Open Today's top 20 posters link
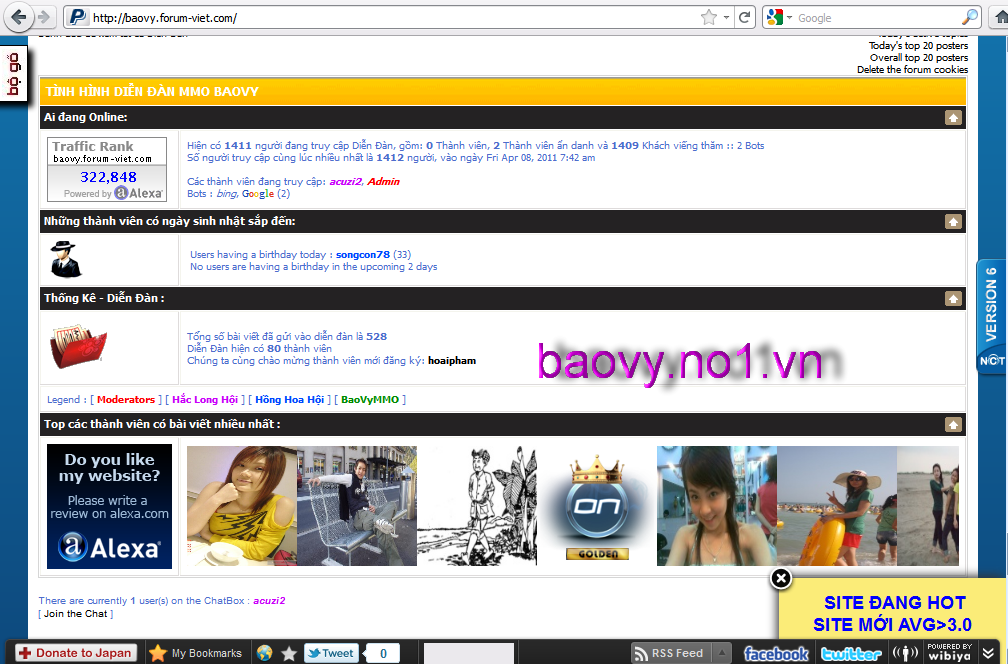1008x664 pixels. (x=918, y=46)
